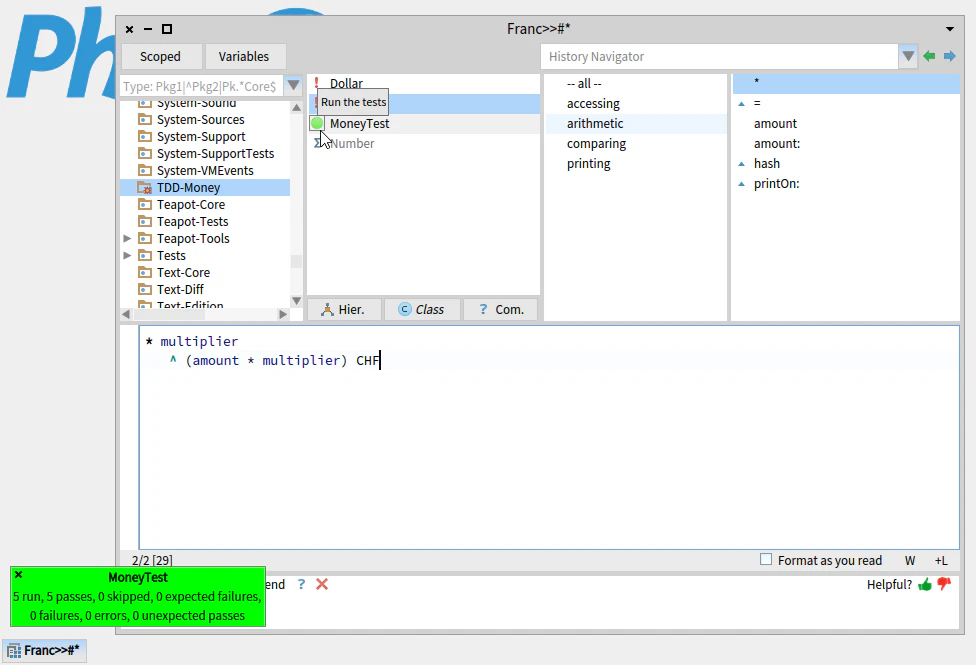Viewport: 976px width, 665px height.
Task: Select the printing protocol
Action: pos(636,163)
